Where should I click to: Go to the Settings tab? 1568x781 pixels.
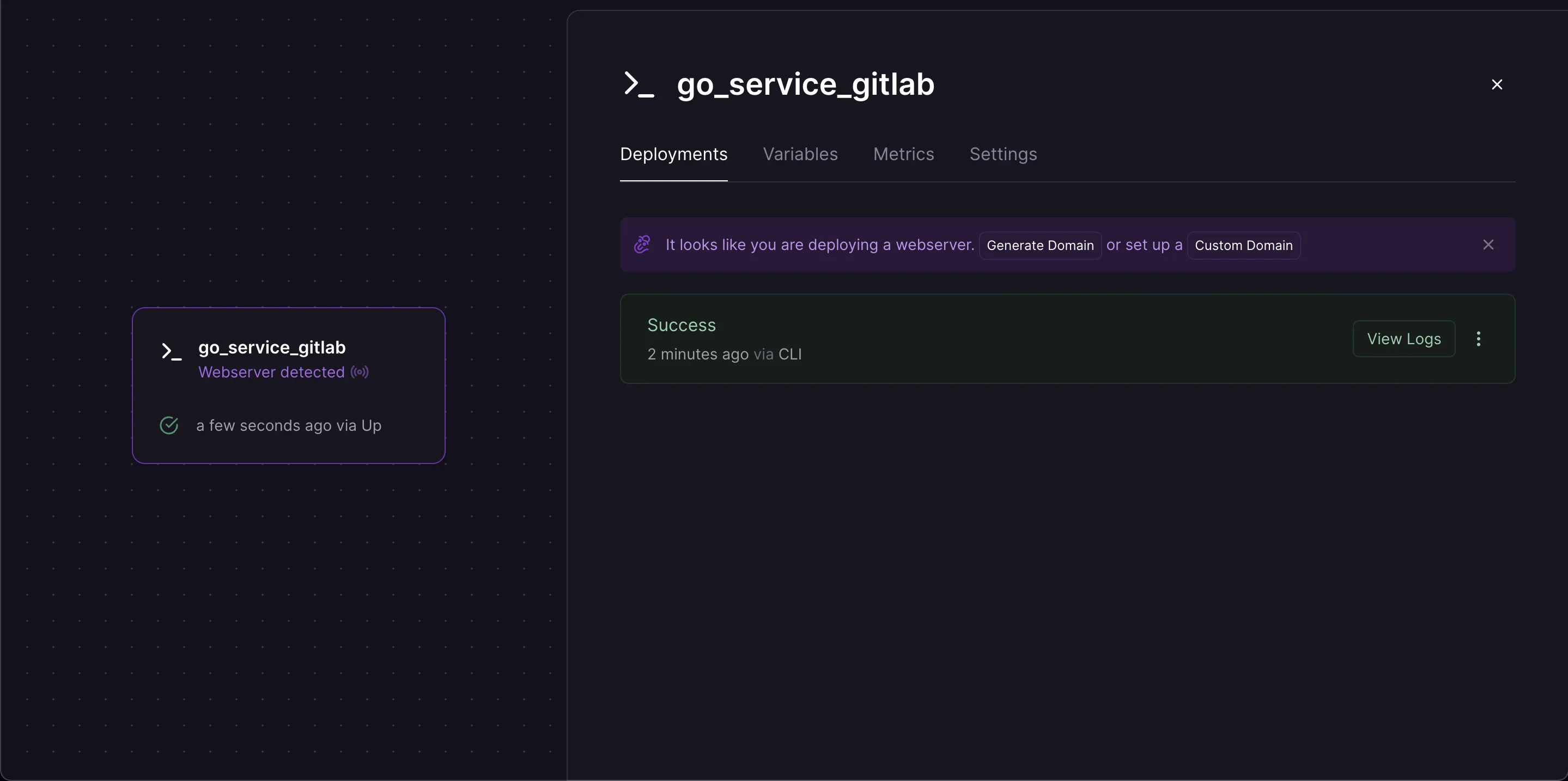1003,155
